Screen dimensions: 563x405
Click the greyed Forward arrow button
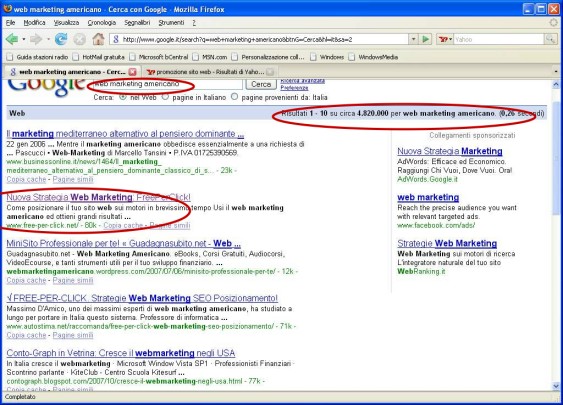36,39
